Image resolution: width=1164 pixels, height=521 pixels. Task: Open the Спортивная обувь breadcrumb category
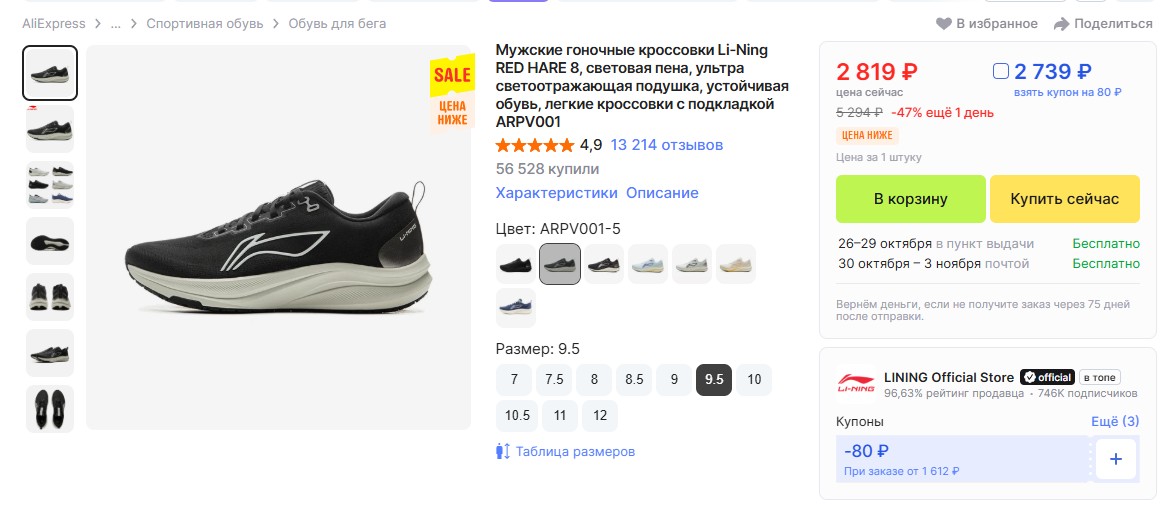click(205, 24)
